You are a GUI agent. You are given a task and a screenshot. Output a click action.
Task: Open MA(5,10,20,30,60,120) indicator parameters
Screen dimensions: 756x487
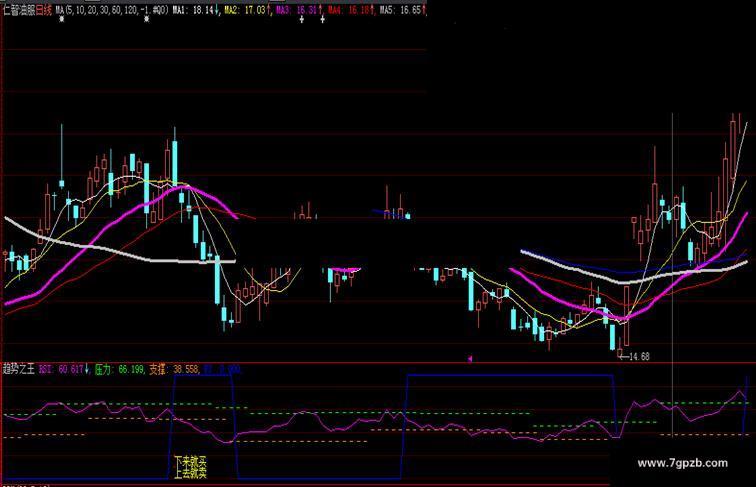coord(112,10)
